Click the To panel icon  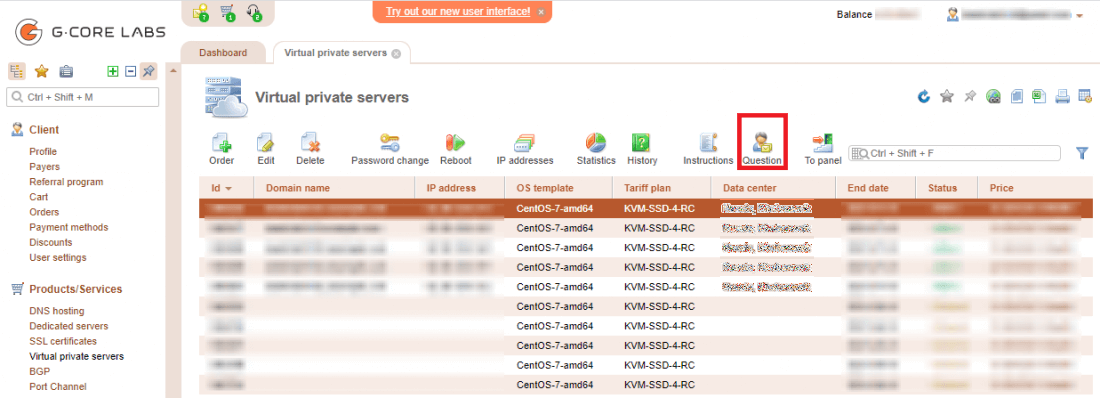(x=822, y=150)
